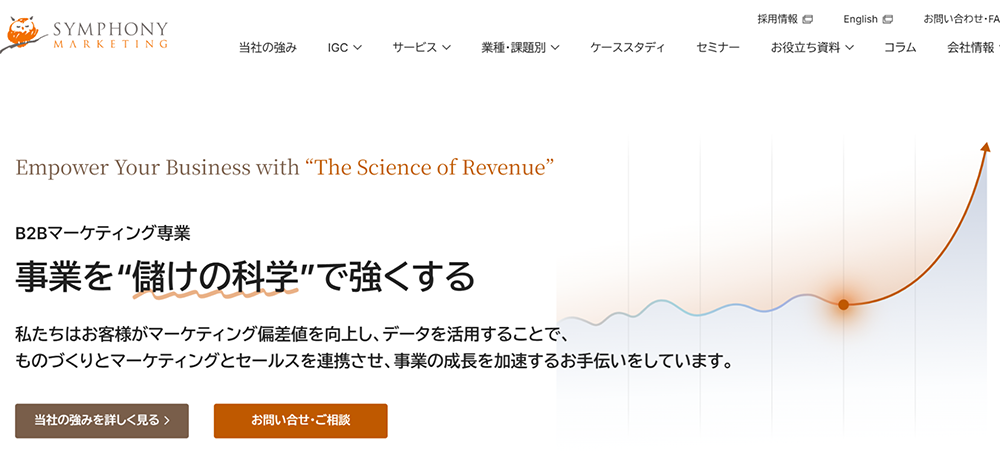Open お問い合わせ・FAQ top link
1000x462 pixels.
(962, 19)
